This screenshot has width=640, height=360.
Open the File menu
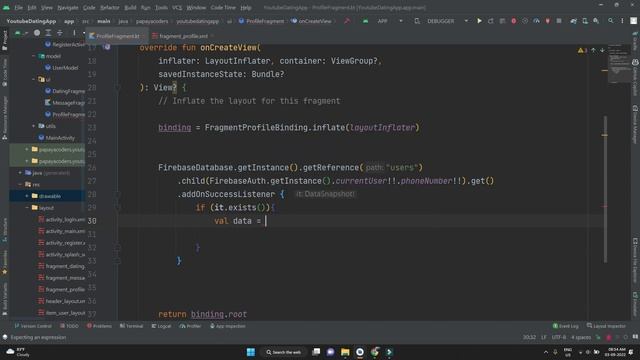[19, 7]
